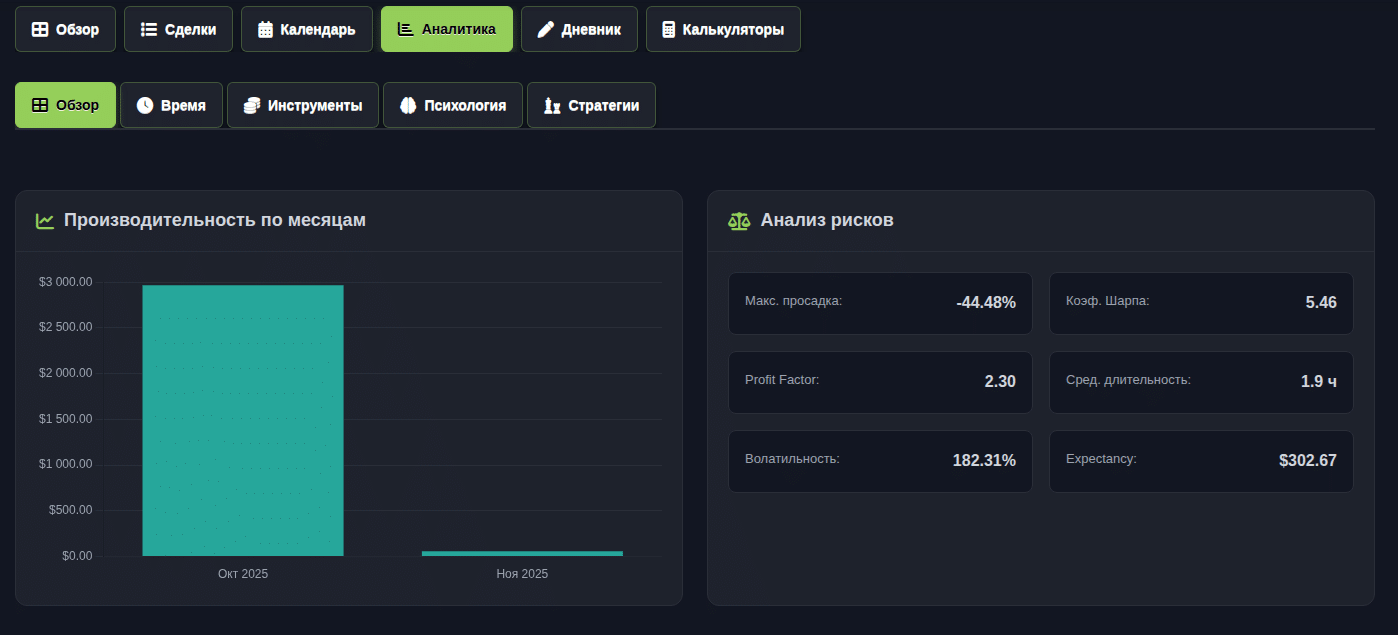Click the Окт 2025 bar in chart
The height and width of the screenshot is (635, 1398).
coord(243,420)
